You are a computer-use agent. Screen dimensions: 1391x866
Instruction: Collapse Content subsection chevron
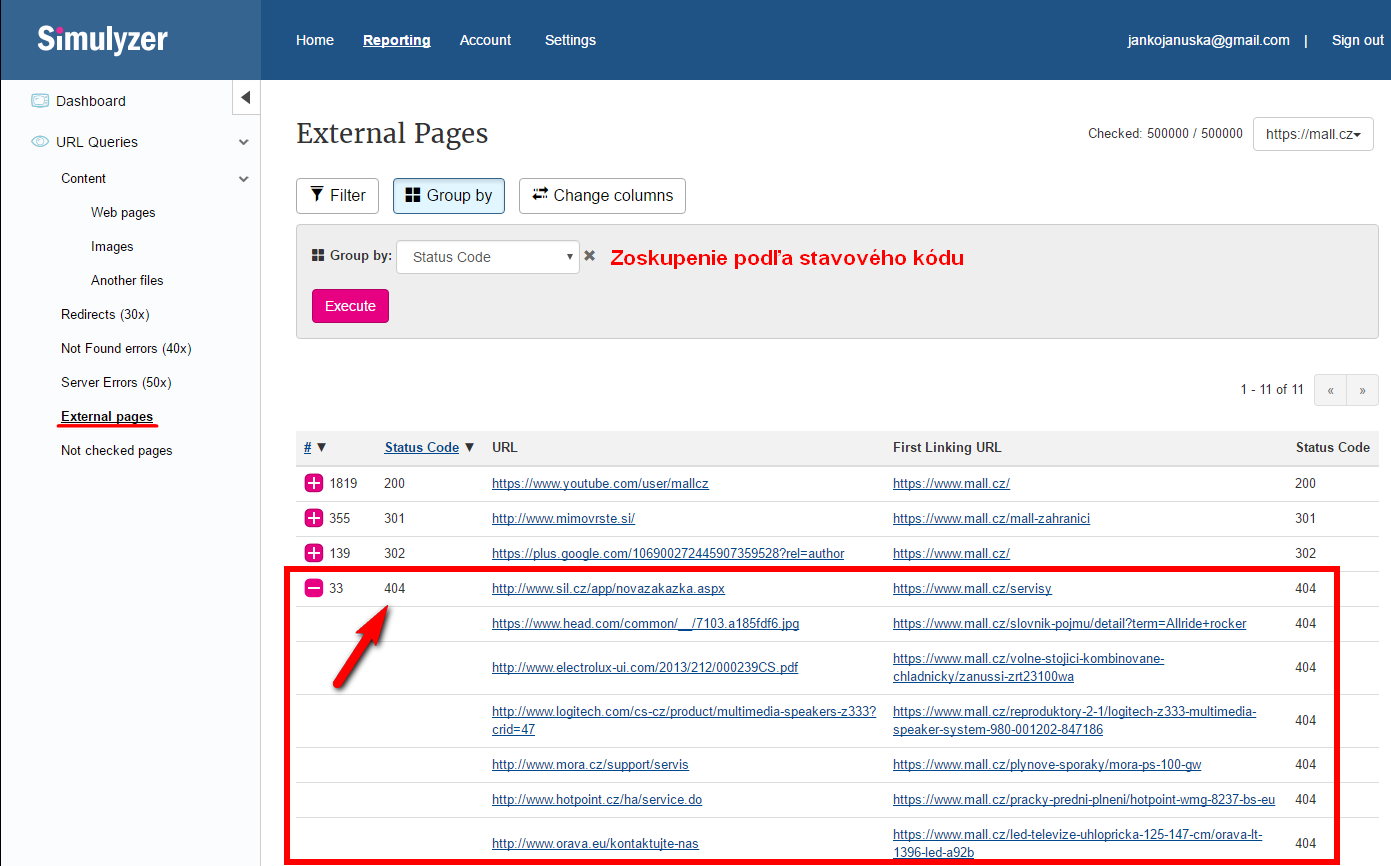click(243, 178)
